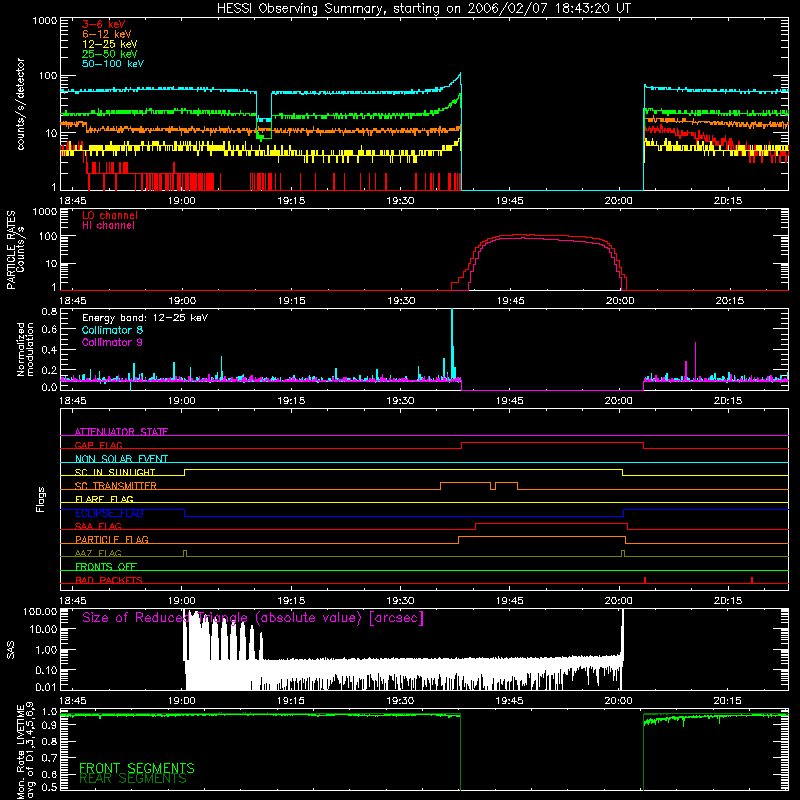Click the FRONTS OFF flag label
Image resolution: width=800 pixels, height=800 pixels.
click(106, 566)
